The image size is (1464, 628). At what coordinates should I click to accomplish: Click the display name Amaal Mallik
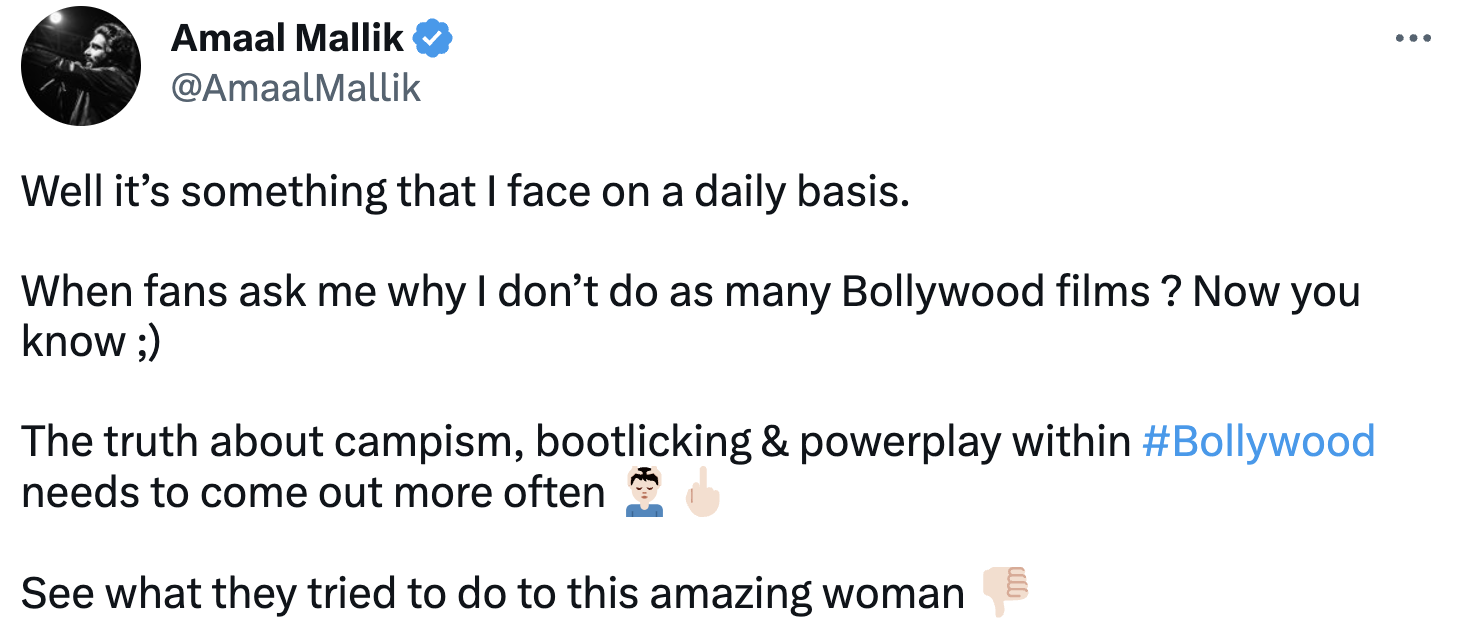pos(290,37)
